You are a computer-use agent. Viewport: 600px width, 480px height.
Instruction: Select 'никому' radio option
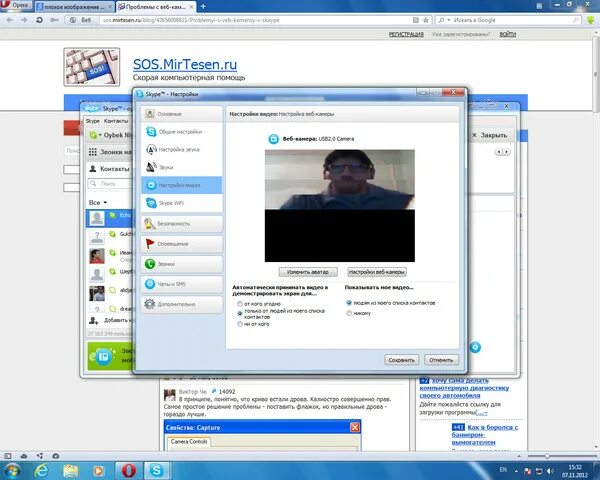pyautogui.click(x=349, y=313)
